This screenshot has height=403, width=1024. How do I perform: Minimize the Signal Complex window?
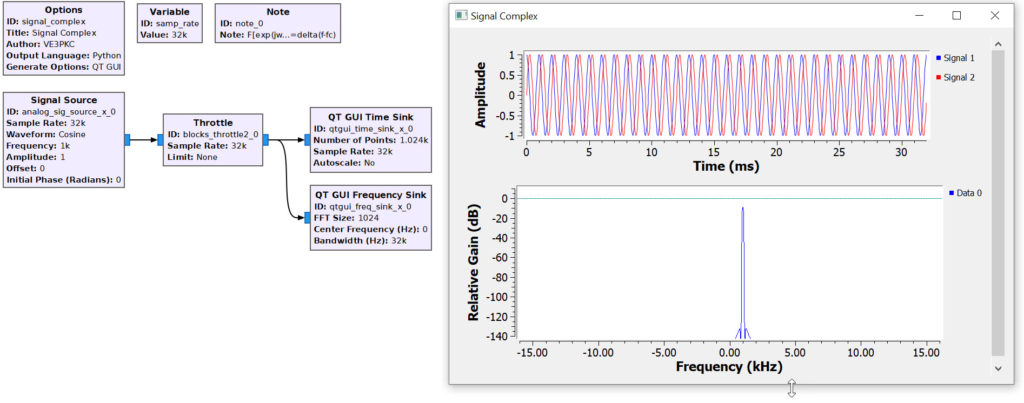click(x=919, y=16)
